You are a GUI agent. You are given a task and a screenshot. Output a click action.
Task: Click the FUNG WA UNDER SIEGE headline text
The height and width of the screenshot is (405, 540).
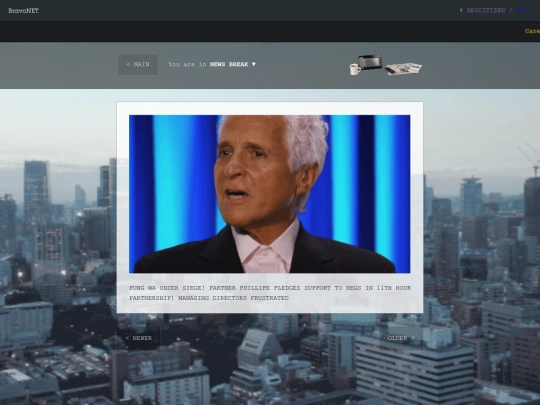[270, 293]
